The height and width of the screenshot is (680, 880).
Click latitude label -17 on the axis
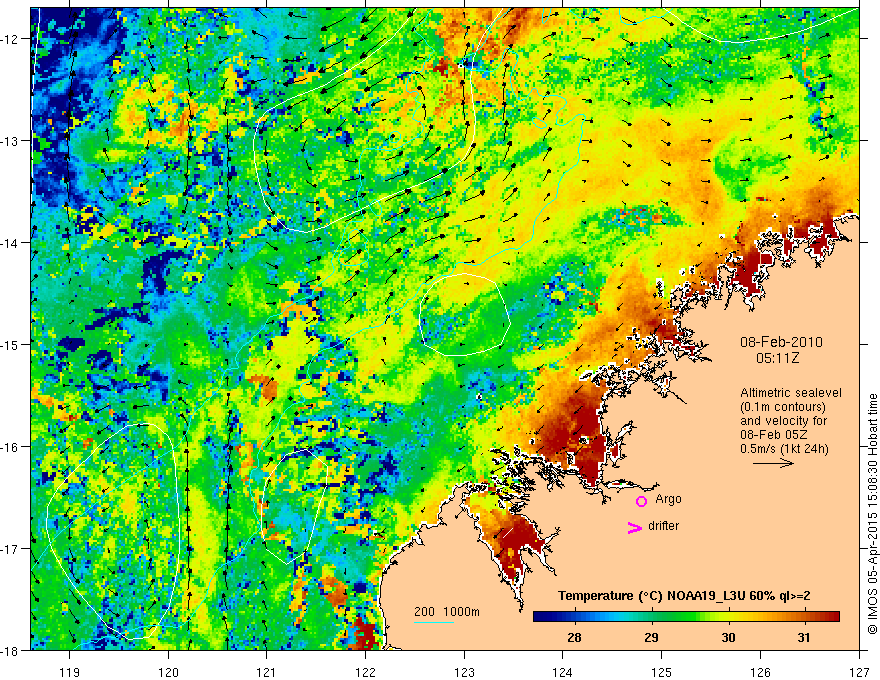[x=10, y=549]
